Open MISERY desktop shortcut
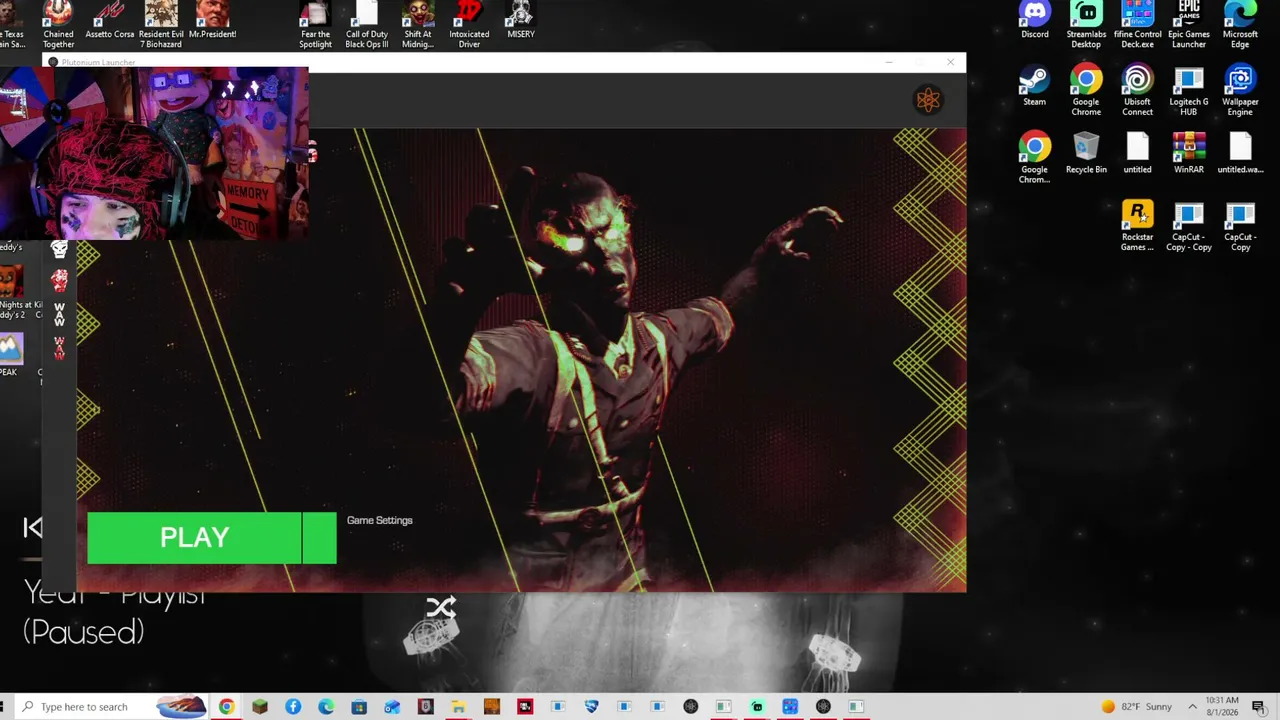Viewport: 1280px width, 720px height. pos(521,20)
